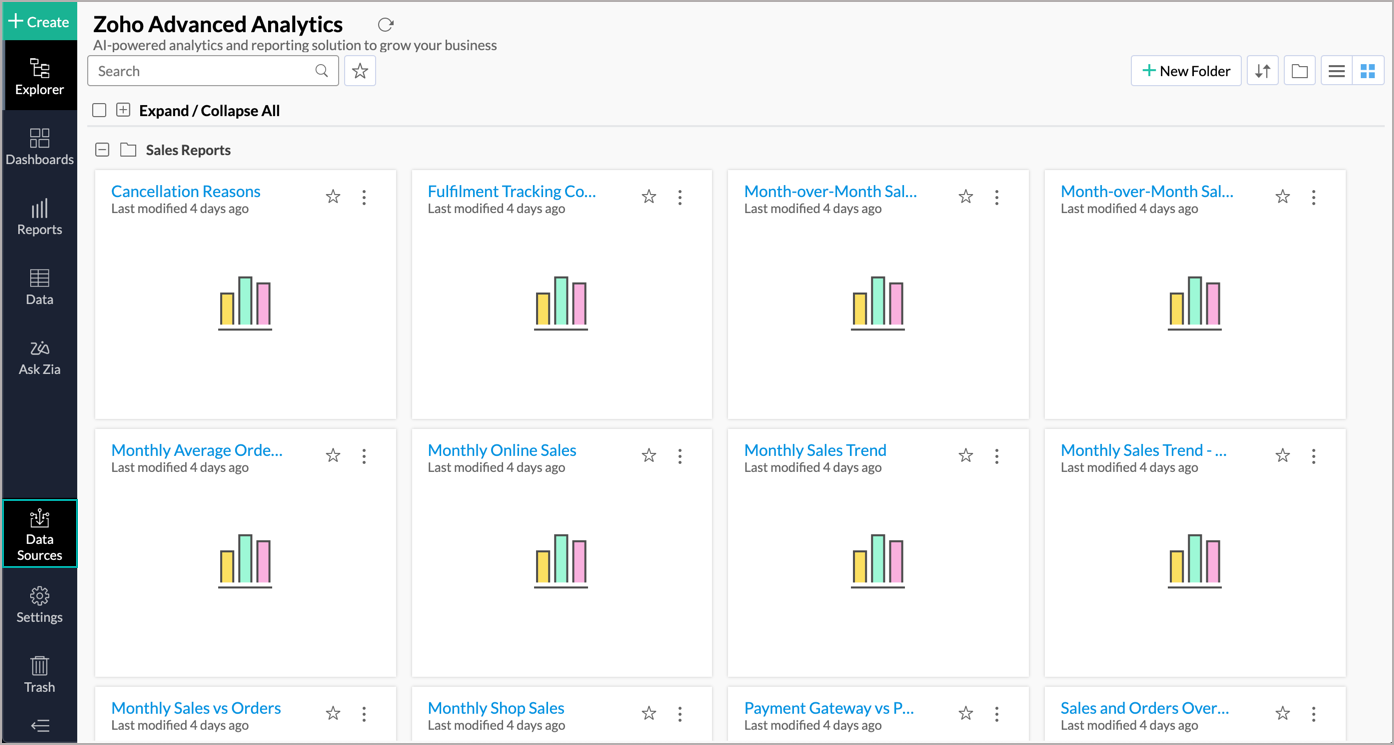This screenshot has height=745, width=1394.
Task: Open more options for Monthly Sales Trend
Action: point(997,456)
